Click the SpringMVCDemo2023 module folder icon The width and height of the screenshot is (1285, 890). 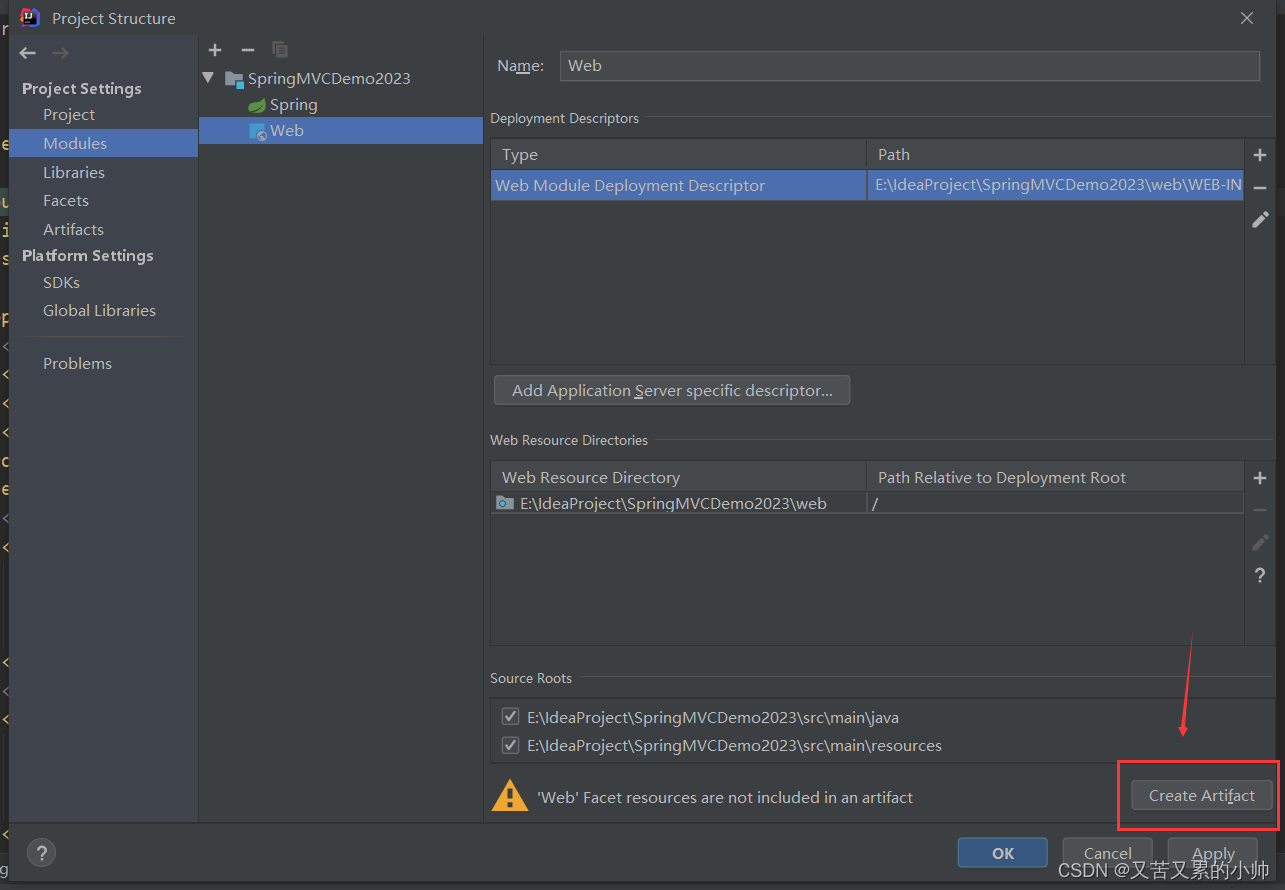point(234,79)
